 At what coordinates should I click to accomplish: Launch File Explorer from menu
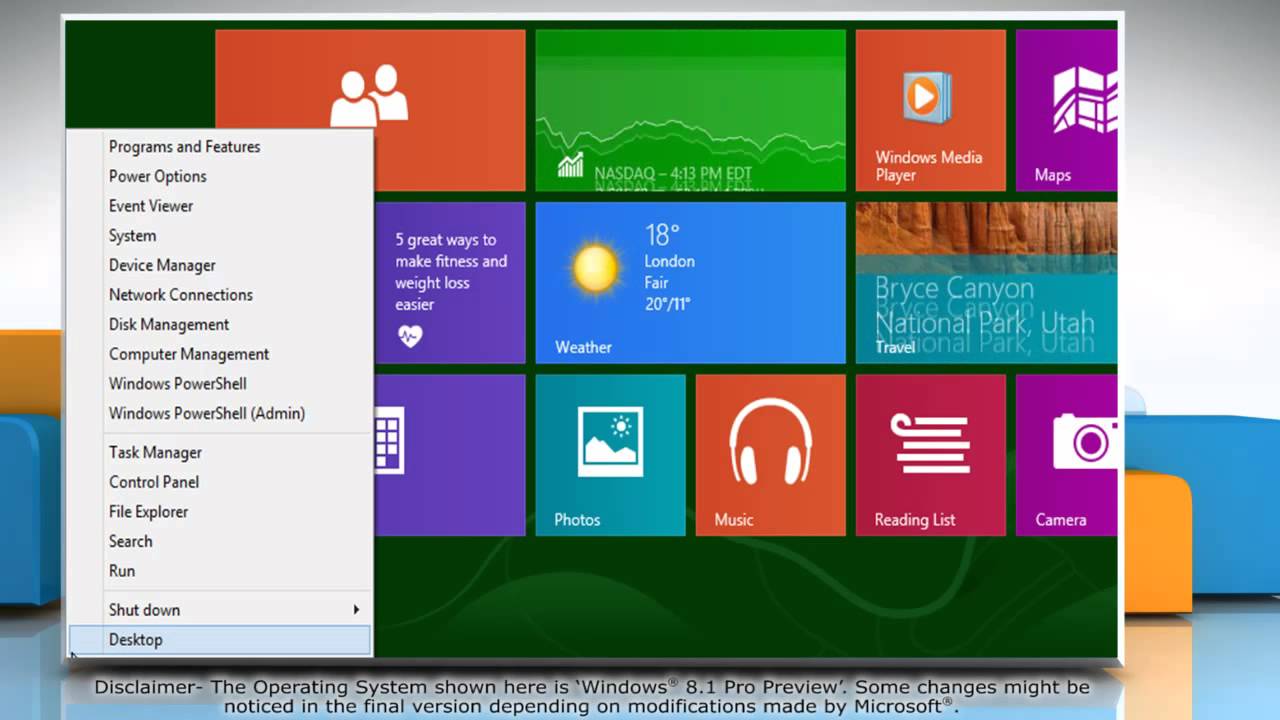148,512
